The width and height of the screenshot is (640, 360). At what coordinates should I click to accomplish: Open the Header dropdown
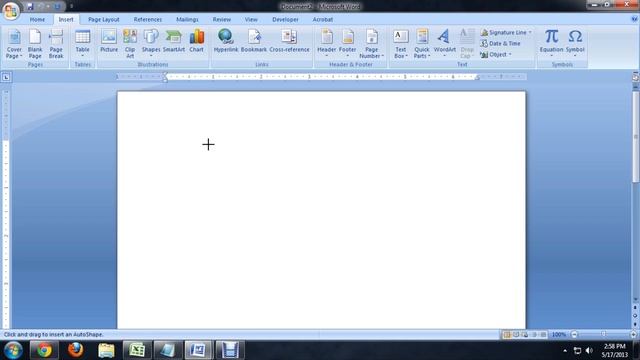coord(327,43)
